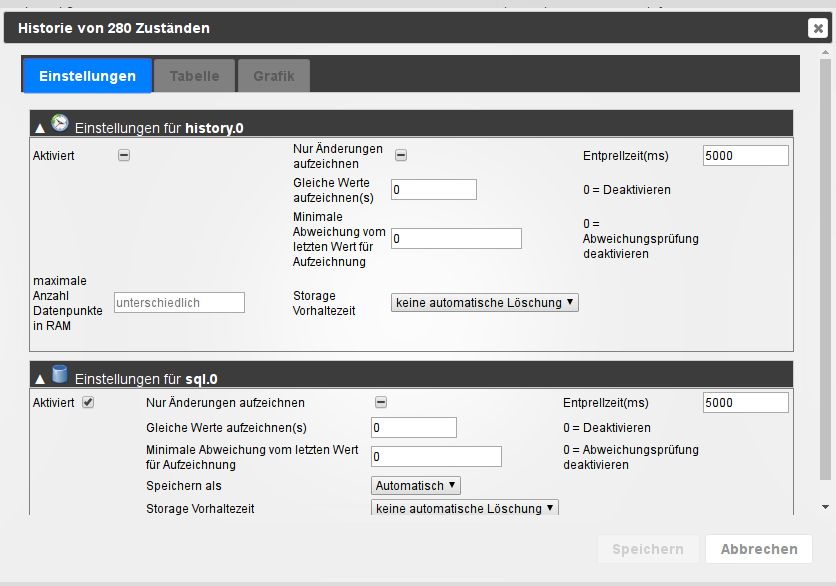Open sql.0 Storage Vorhaltezeit dropdown
The height and width of the screenshot is (586, 836).
tap(465, 508)
